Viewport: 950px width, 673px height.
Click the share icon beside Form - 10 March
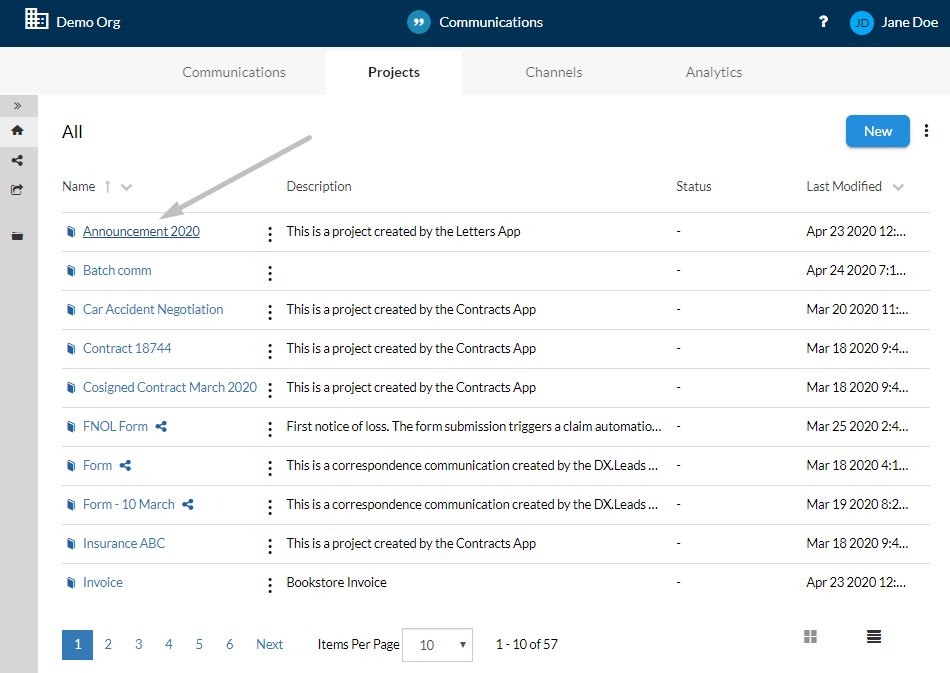coord(188,505)
